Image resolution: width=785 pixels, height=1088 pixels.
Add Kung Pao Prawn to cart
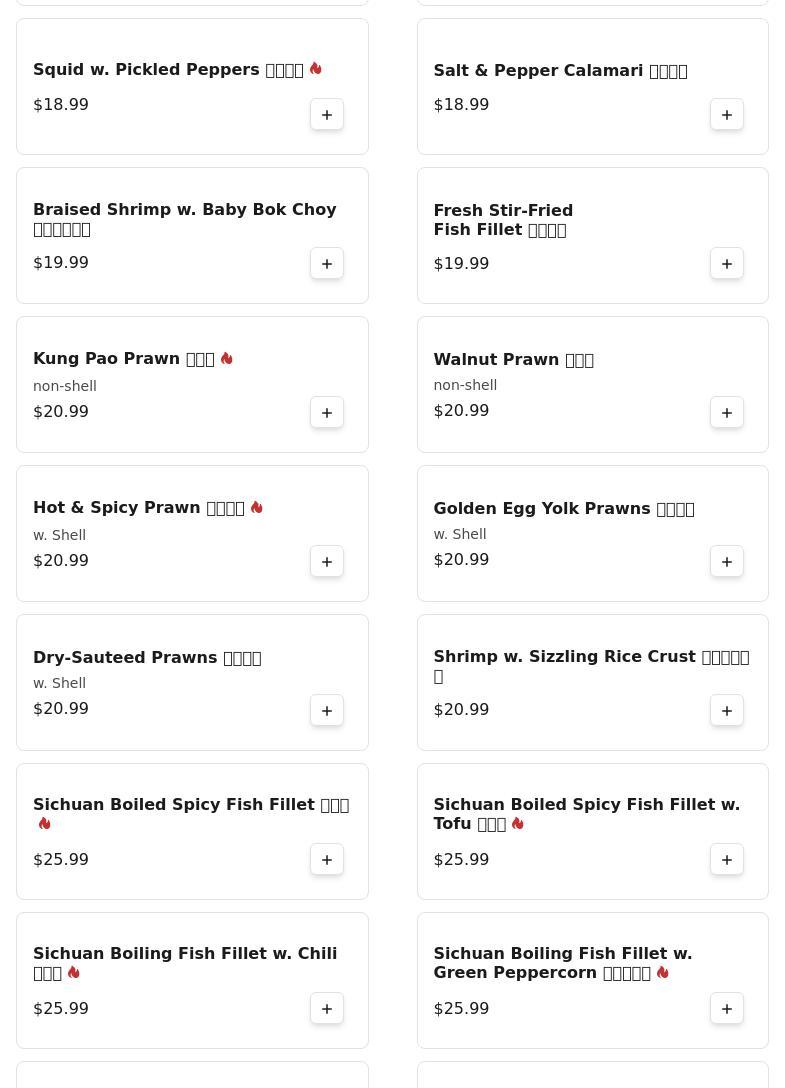click(x=327, y=413)
